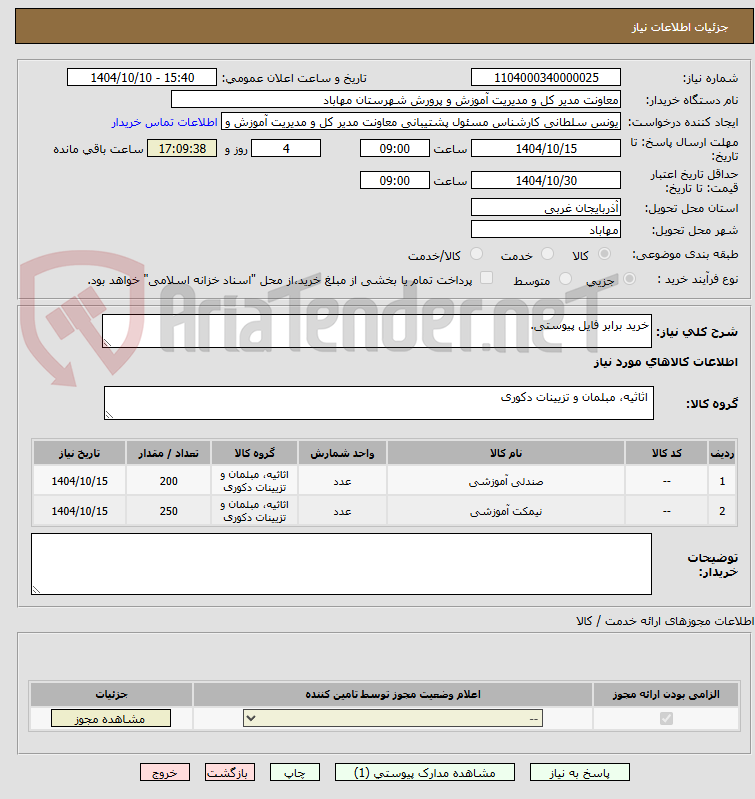Click the توضیحات خریدار text area
The image size is (755, 799).
341,564
